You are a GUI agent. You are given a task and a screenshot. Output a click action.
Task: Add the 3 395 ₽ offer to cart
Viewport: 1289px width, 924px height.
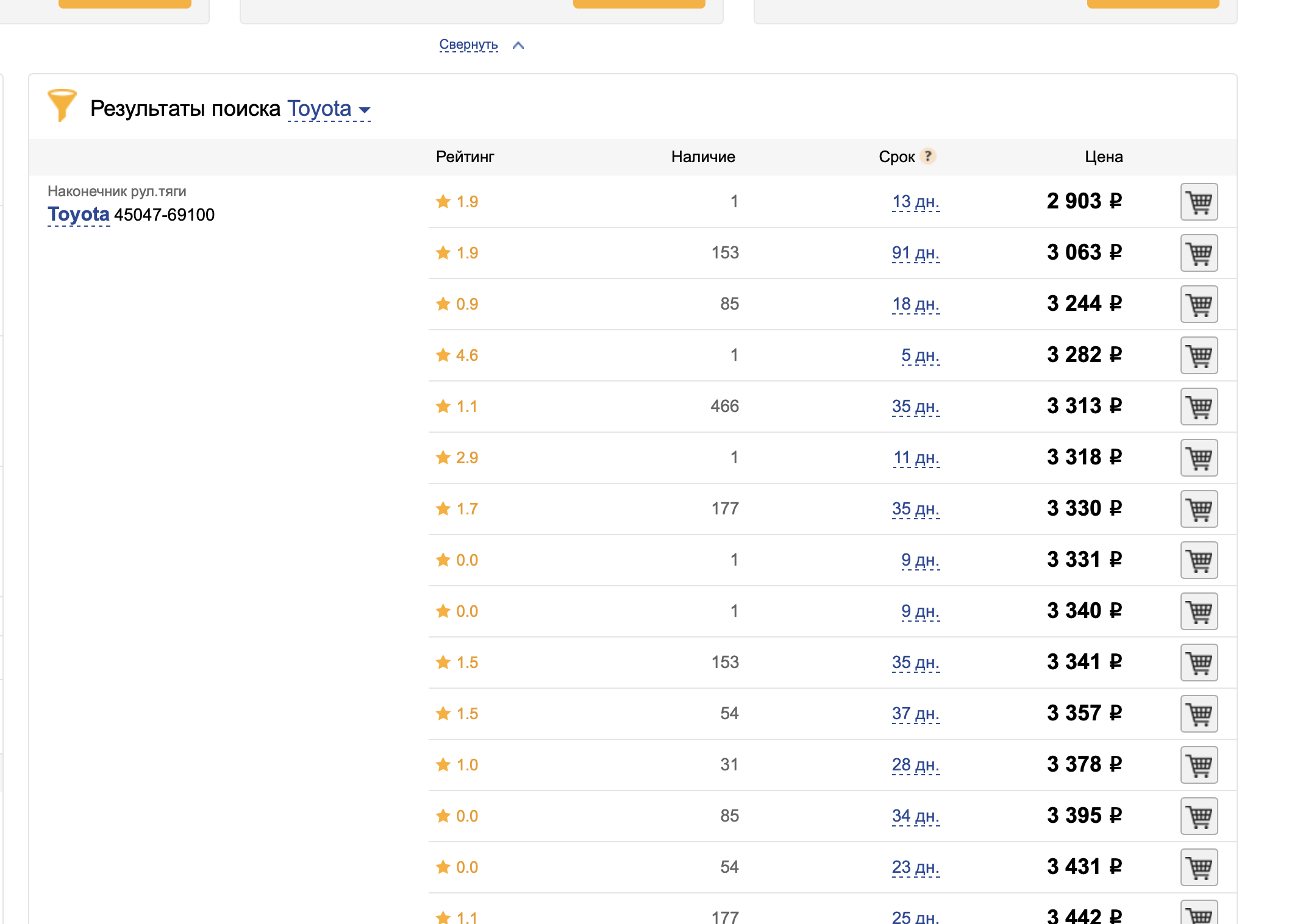(1199, 816)
